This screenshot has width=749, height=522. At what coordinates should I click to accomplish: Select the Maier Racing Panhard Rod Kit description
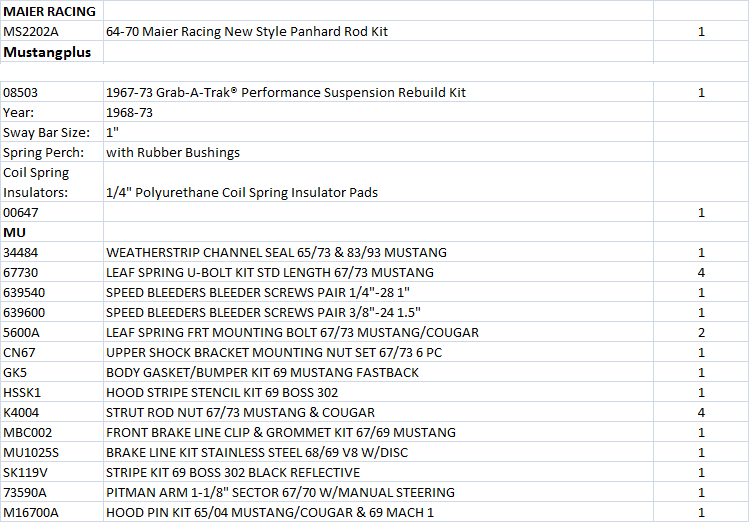[x=378, y=31]
